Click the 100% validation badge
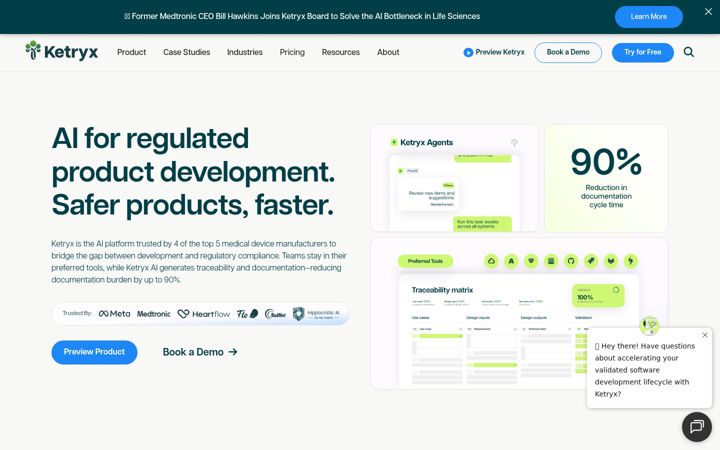The image size is (720, 450). 598,296
